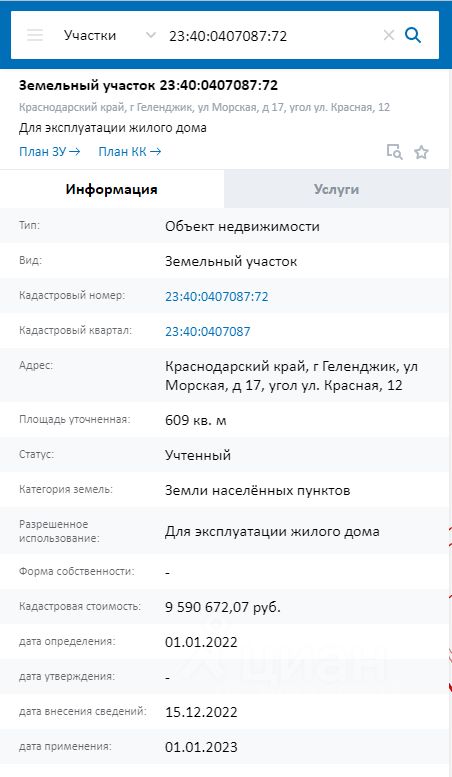Click the Статус value Учтенный
Screen dimensions: 452x777
click(198, 455)
